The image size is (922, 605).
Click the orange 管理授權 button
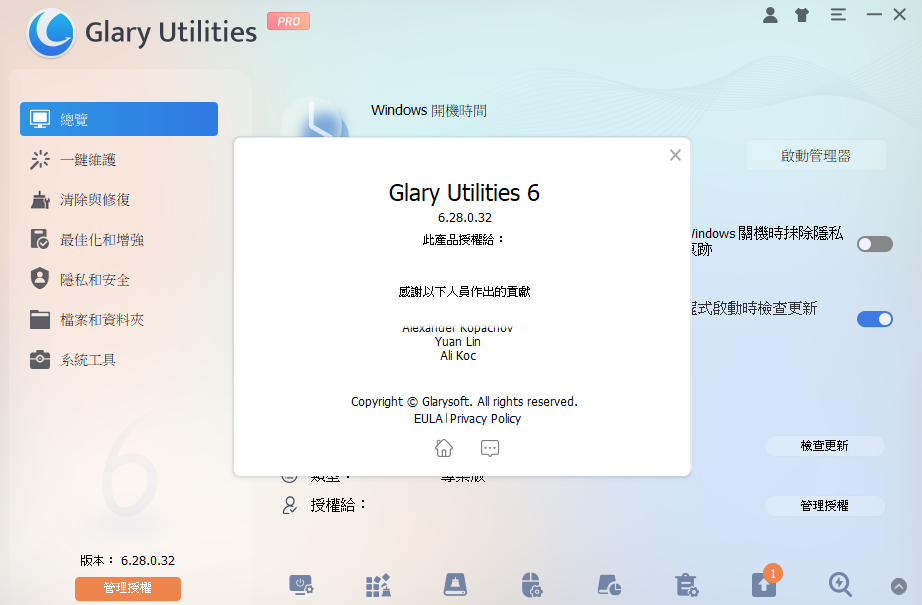[x=128, y=588]
